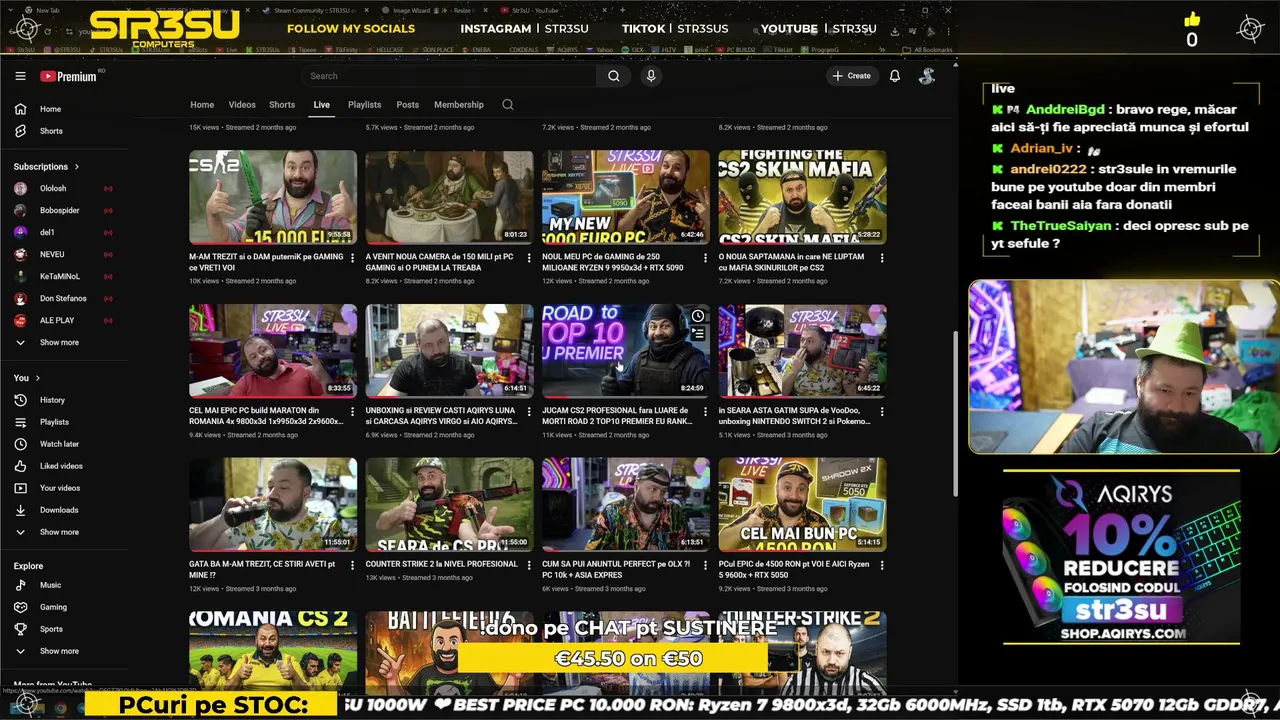
Task: Open options menu for M-AM TREZIT si o DAM video
Action: point(352,258)
